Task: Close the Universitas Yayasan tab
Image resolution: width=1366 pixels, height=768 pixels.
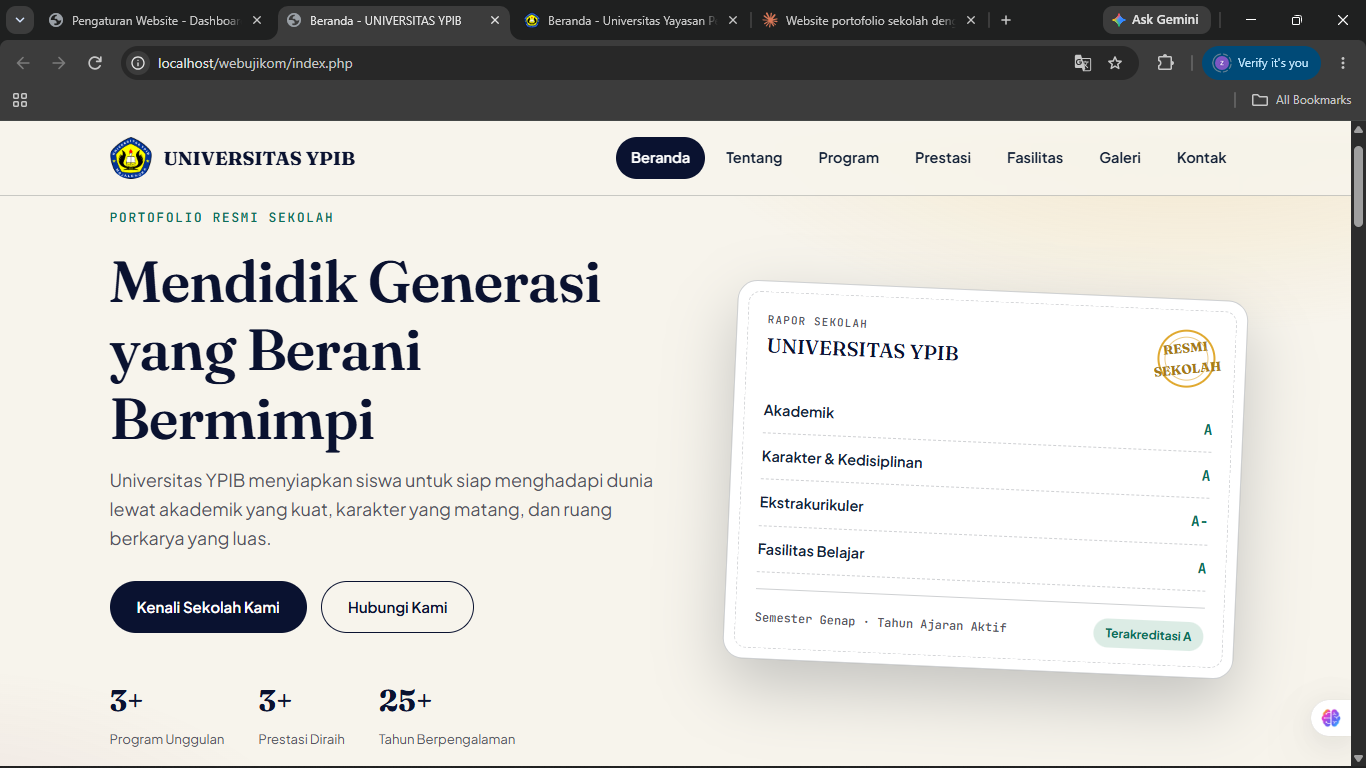Action: click(x=732, y=20)
